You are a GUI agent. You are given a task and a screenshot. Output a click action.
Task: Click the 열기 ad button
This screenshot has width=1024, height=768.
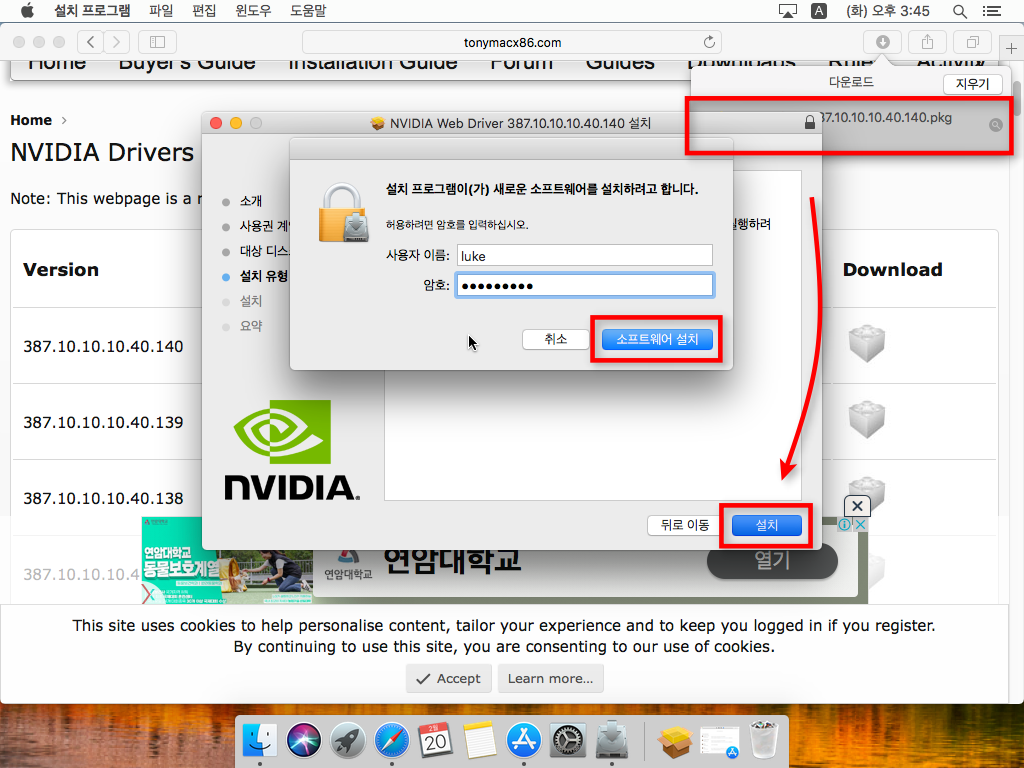772,560
